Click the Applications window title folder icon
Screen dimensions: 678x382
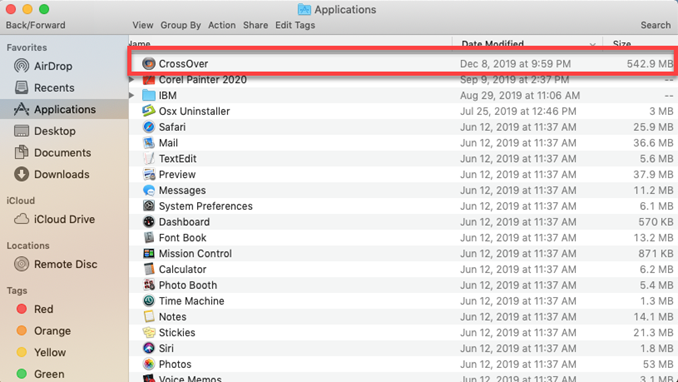(304, 9)
